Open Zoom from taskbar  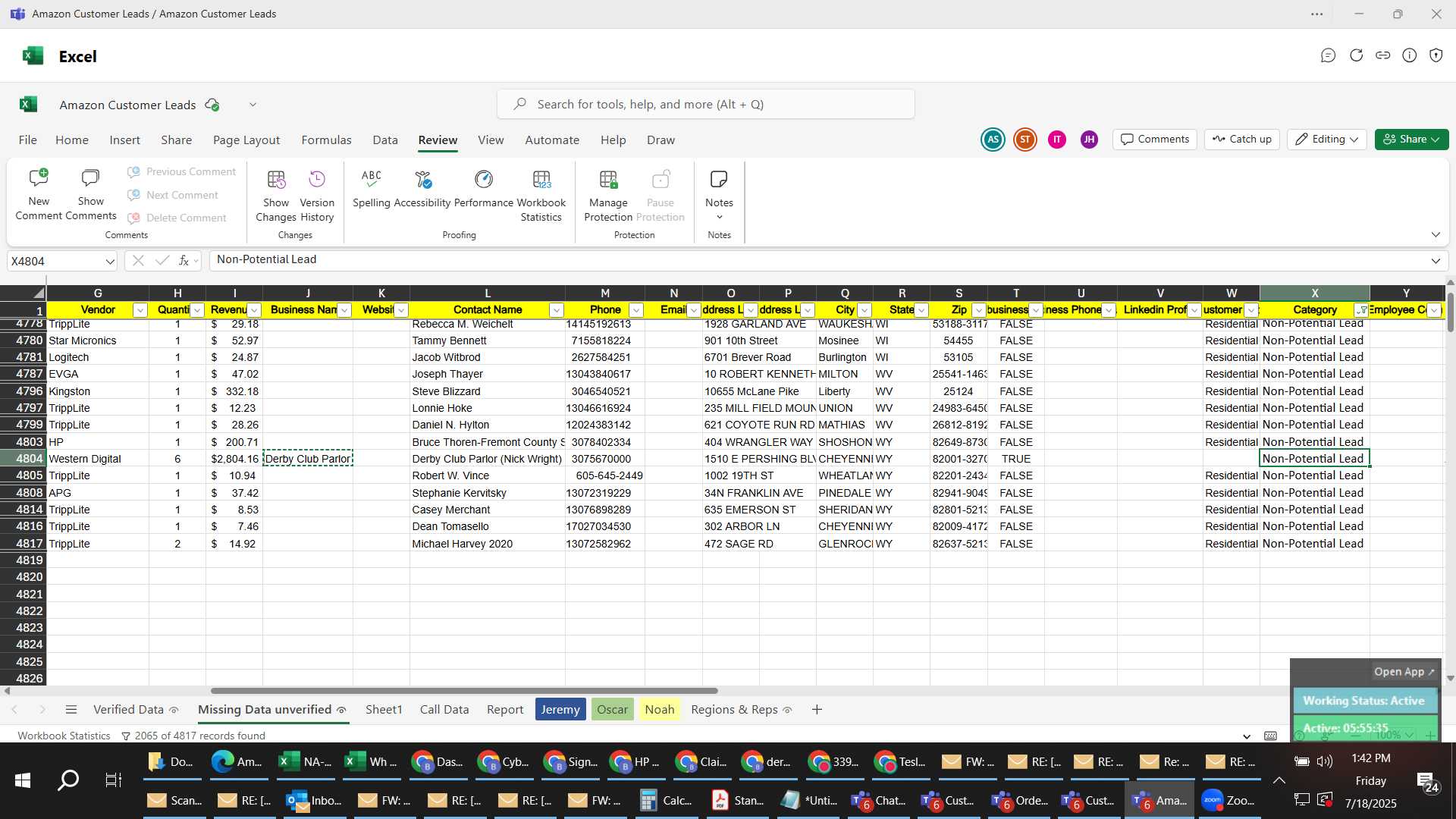click(1228, 801)
